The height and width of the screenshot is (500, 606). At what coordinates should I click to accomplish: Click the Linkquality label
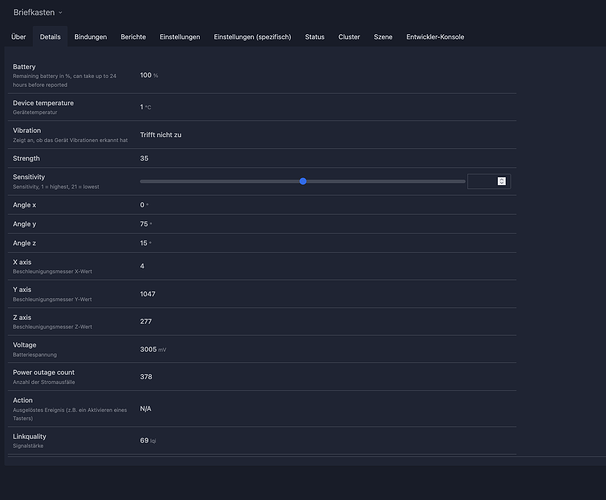(29, 437)
